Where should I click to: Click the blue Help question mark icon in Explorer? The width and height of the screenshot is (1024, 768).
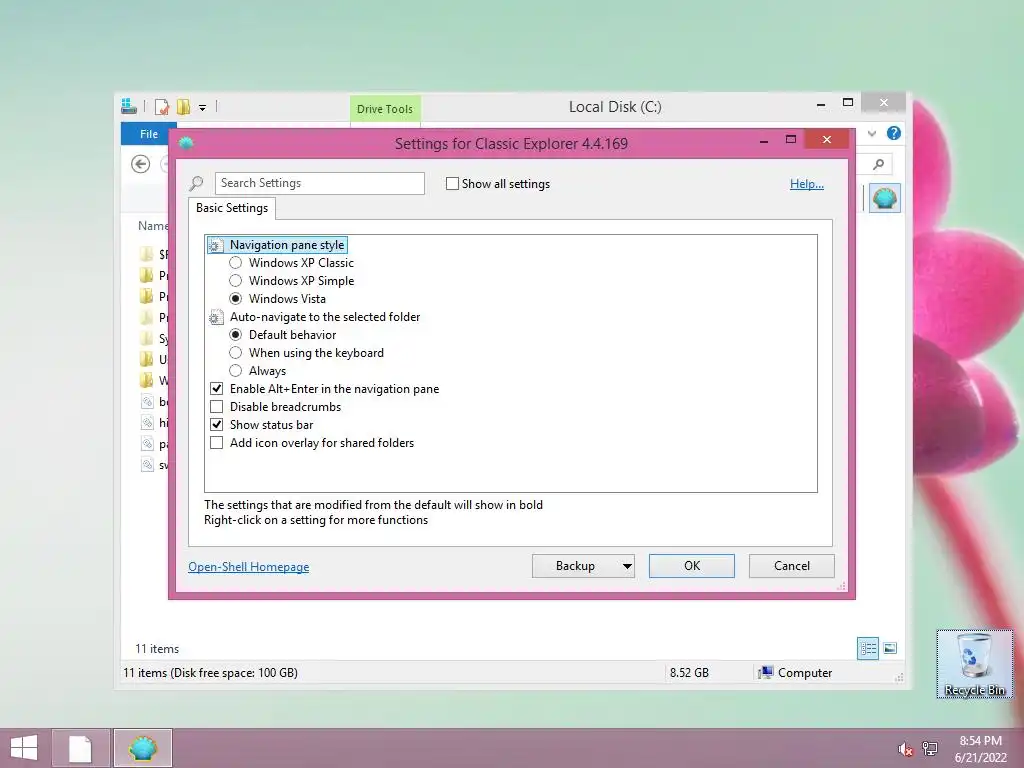[x=893, y=133]
